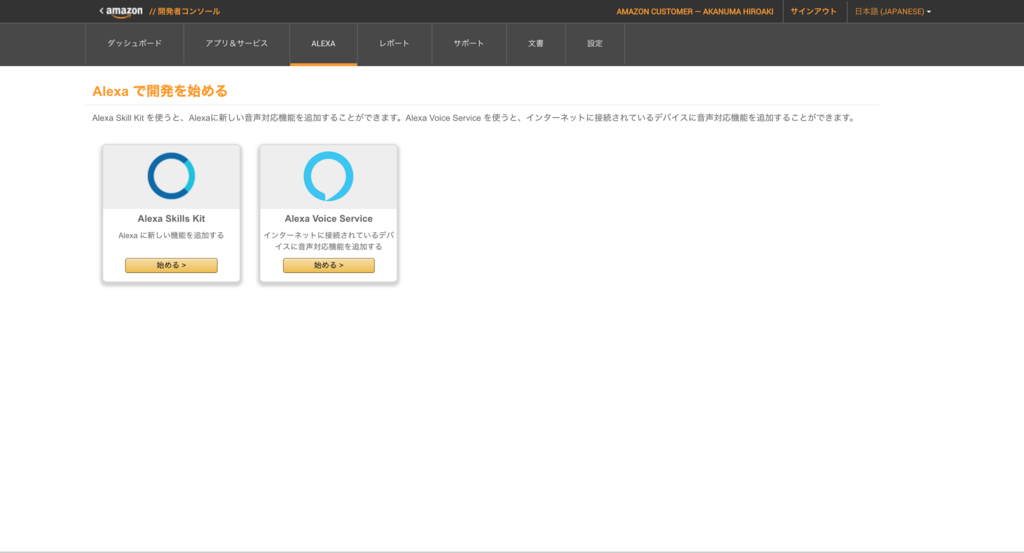Click the Alexa Voice Service card title
1024x553 pixels.
tap(328, 219)
